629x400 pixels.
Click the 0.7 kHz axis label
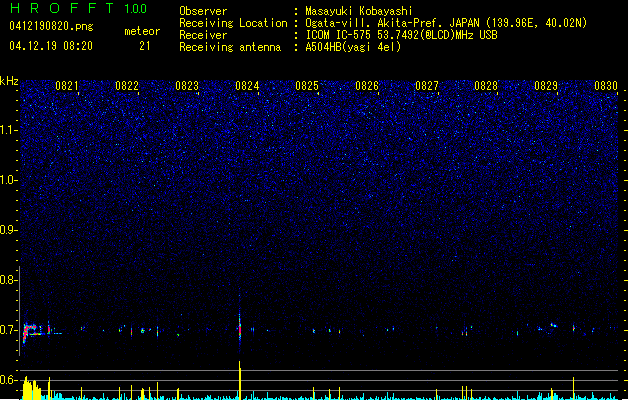(x=9, y=330)
